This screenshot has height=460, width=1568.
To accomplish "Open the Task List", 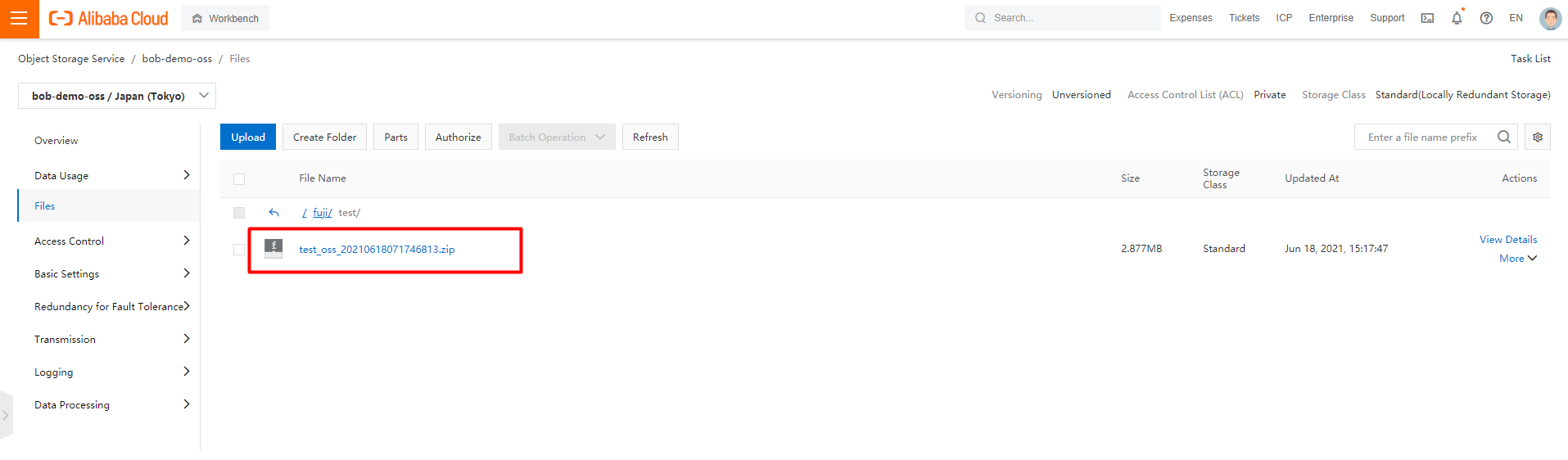I will tap(1530, 59).
